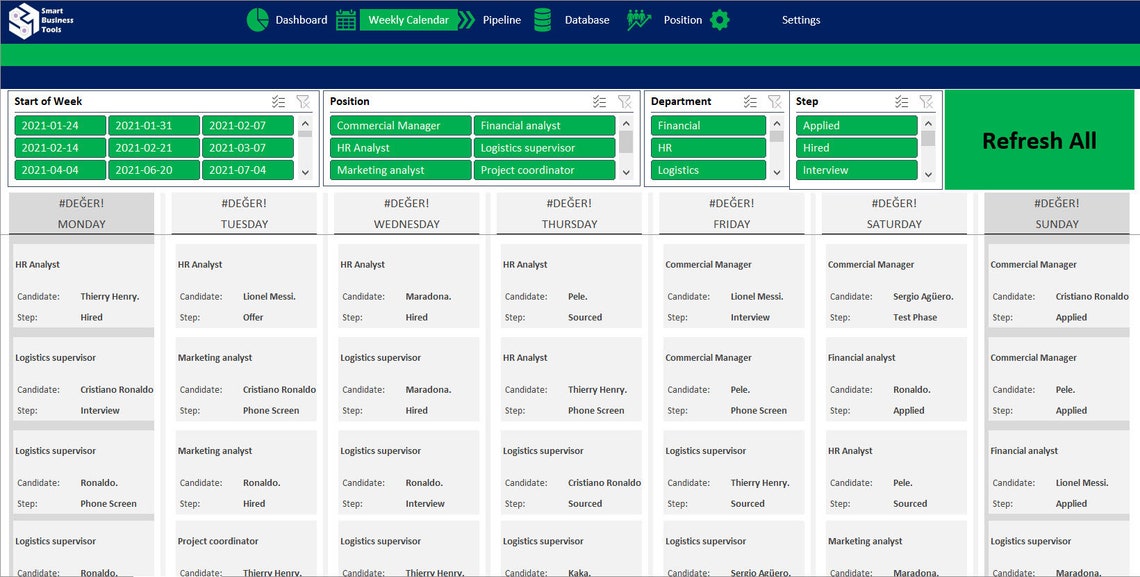
Task: Click the Dashboard pie chart icon
Action: pos(258,19)
